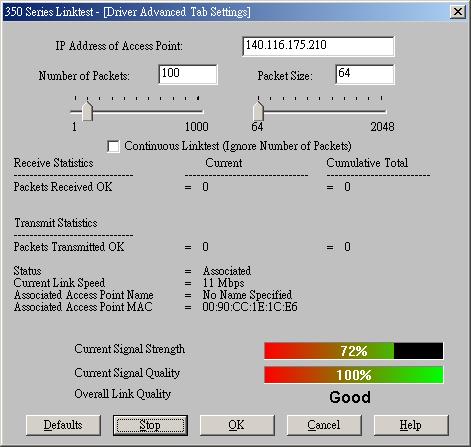Click the '1000' maximum packets label
The image size is (471, 447).
[x=197, y=127]
